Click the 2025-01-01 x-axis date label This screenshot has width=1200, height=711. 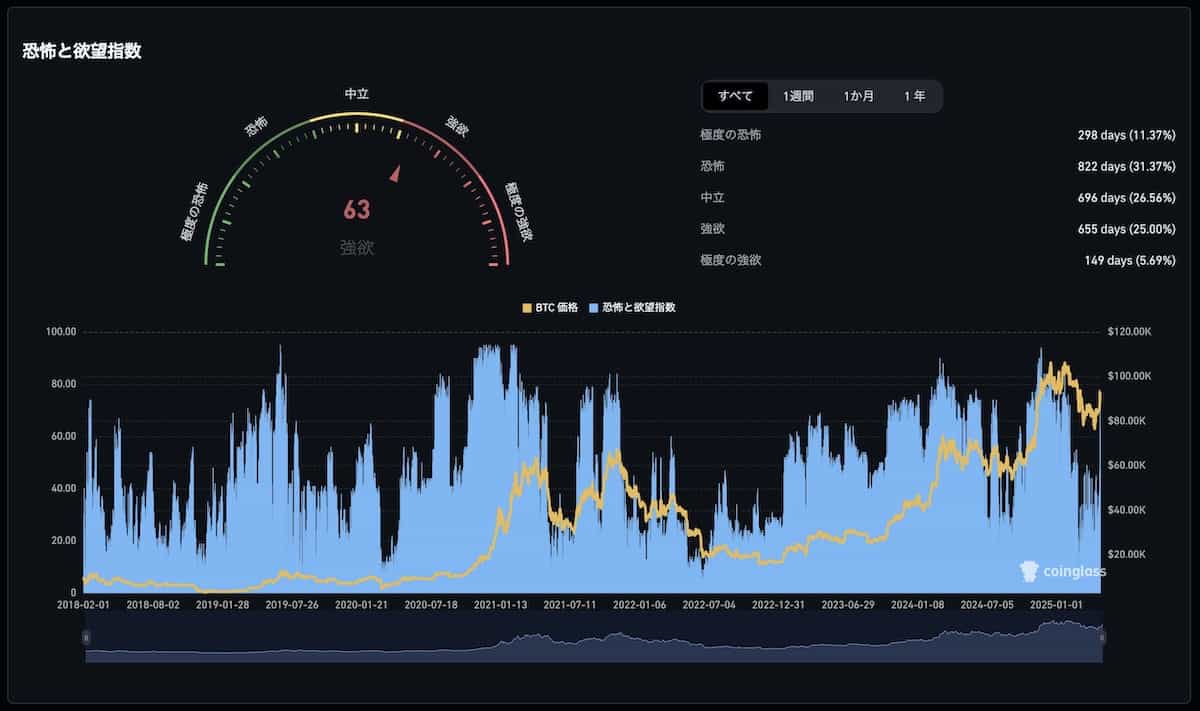pyautogui.click(x=1055, y=605)
